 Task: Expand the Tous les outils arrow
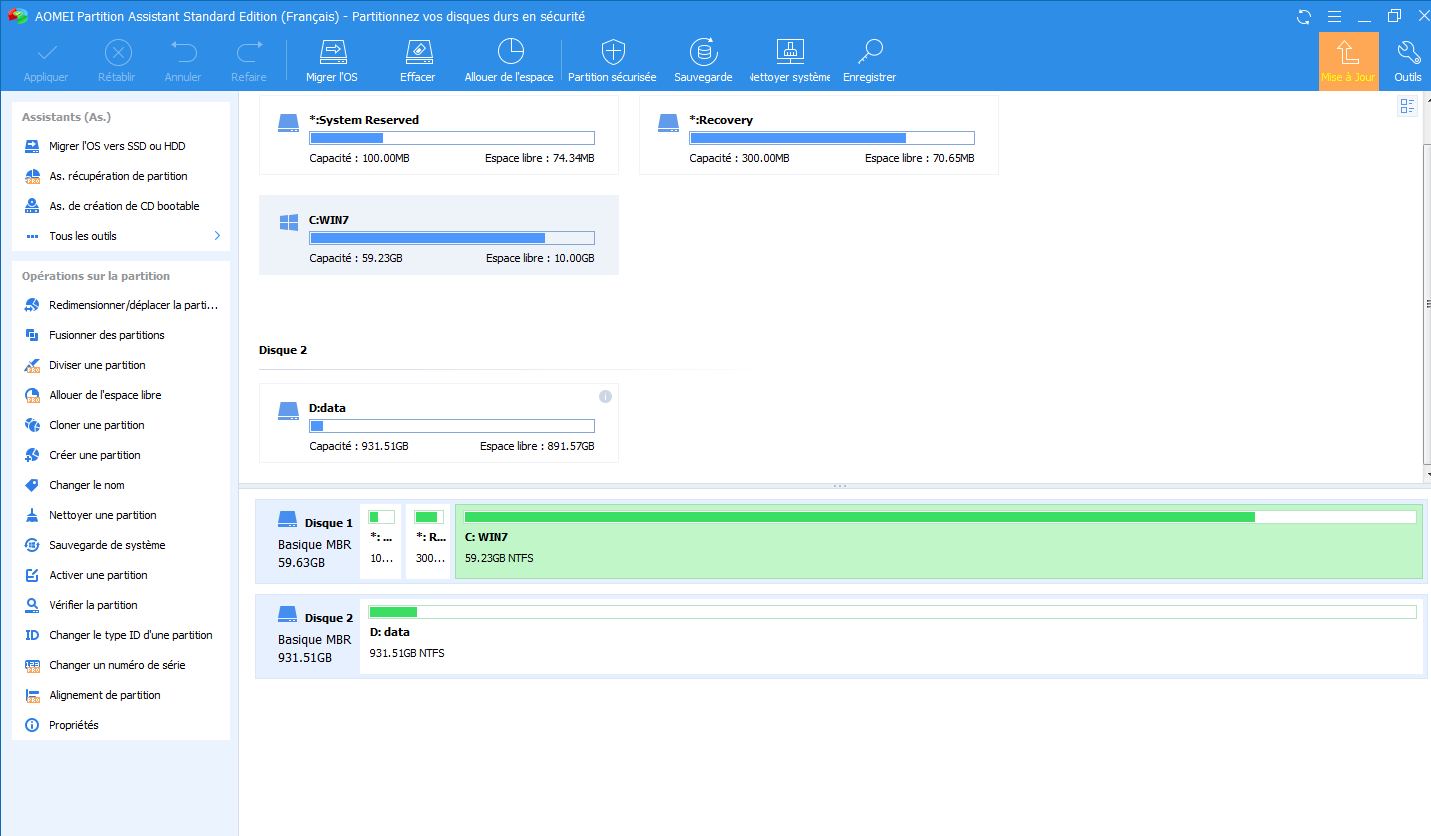click(x=217, y=236)
